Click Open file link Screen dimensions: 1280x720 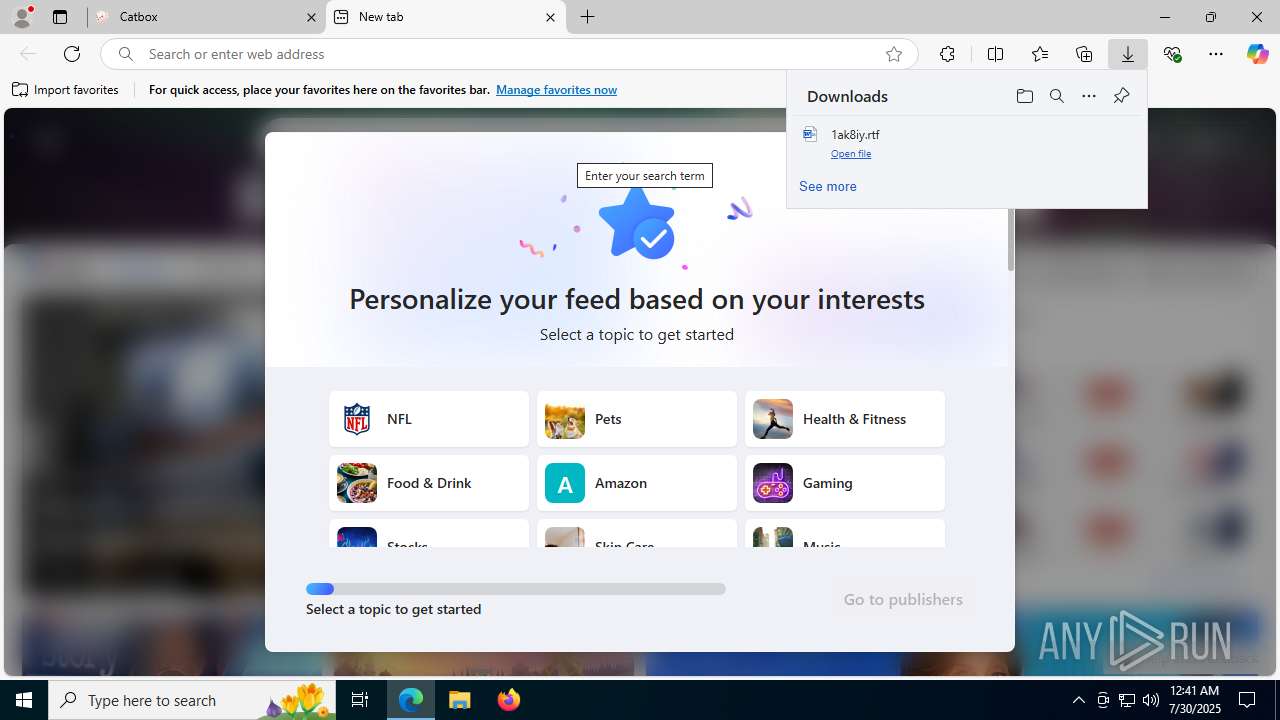click(851, 154)
